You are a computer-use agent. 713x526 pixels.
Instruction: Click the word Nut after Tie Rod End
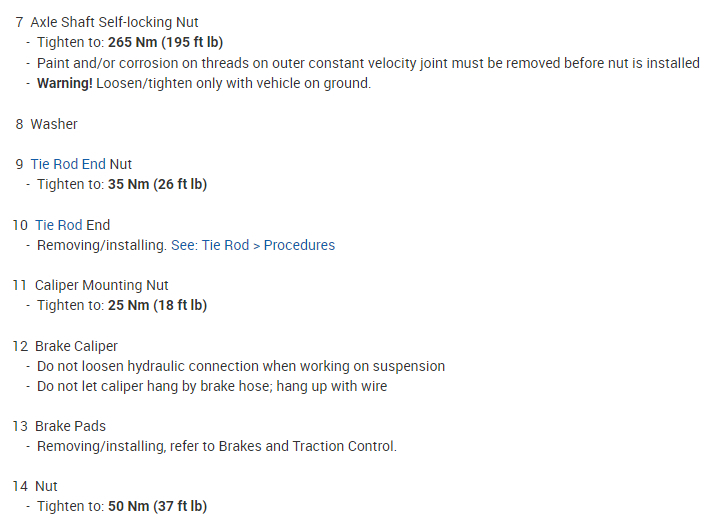(x=120, y=164)
